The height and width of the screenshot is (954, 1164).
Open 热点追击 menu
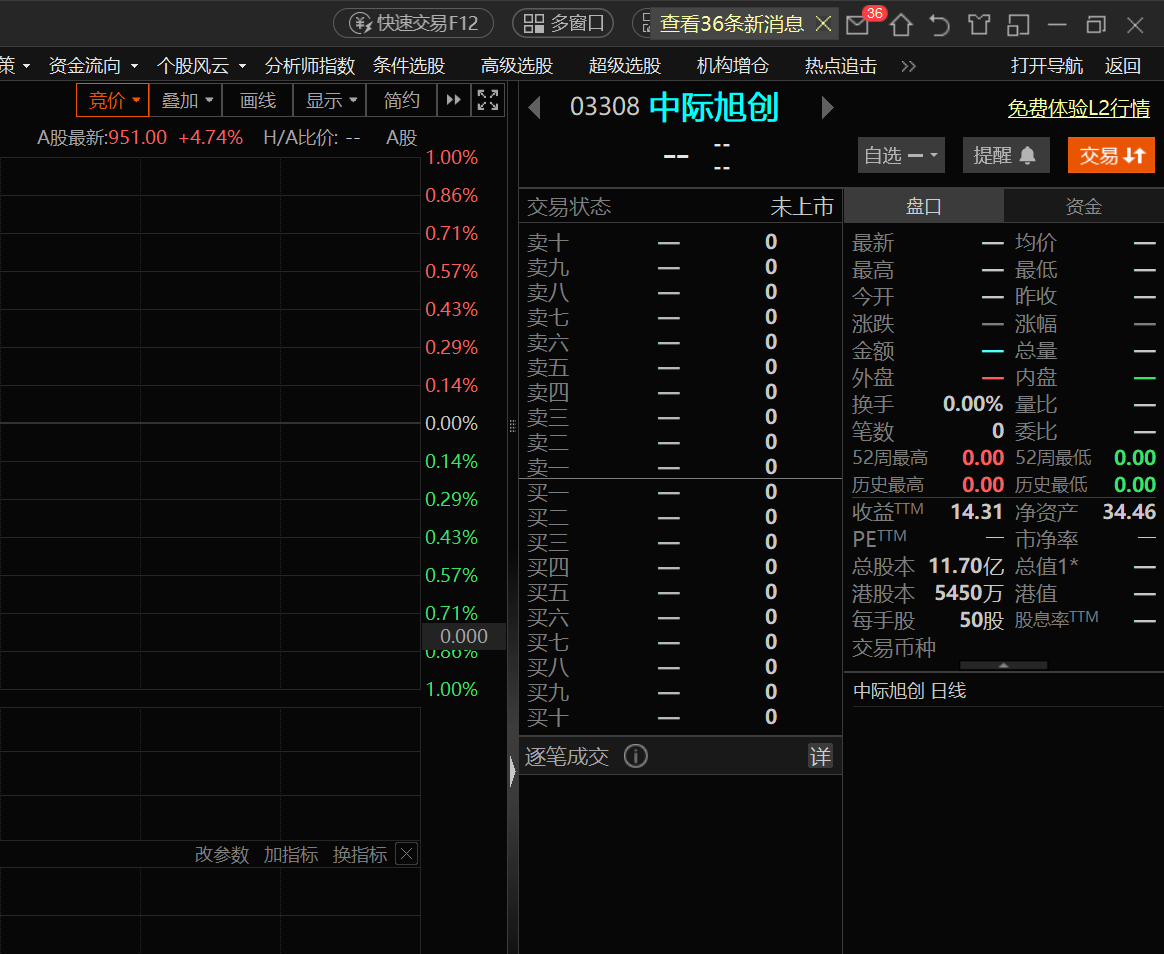pyautogui.click(x=840, y=66)
